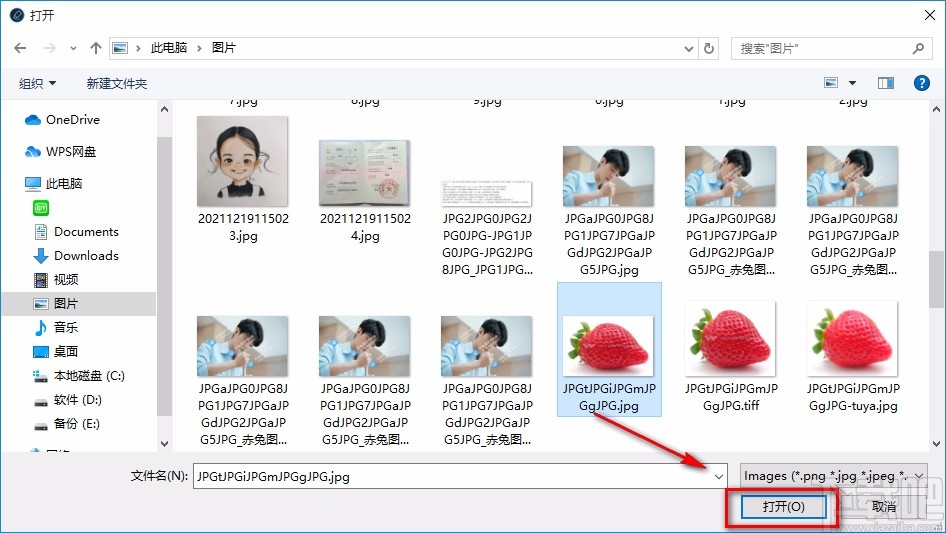Open the view options dropdown arrow
Viewport: 946px width, 533px height.
click(x=852, y=83)
